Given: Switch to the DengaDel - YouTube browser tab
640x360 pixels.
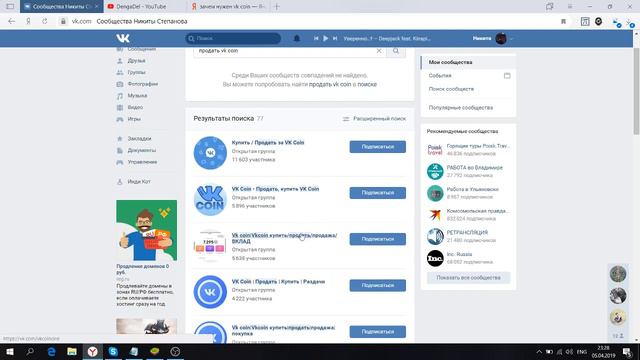Looking at the screenshot, I should (x=145, y=7).
